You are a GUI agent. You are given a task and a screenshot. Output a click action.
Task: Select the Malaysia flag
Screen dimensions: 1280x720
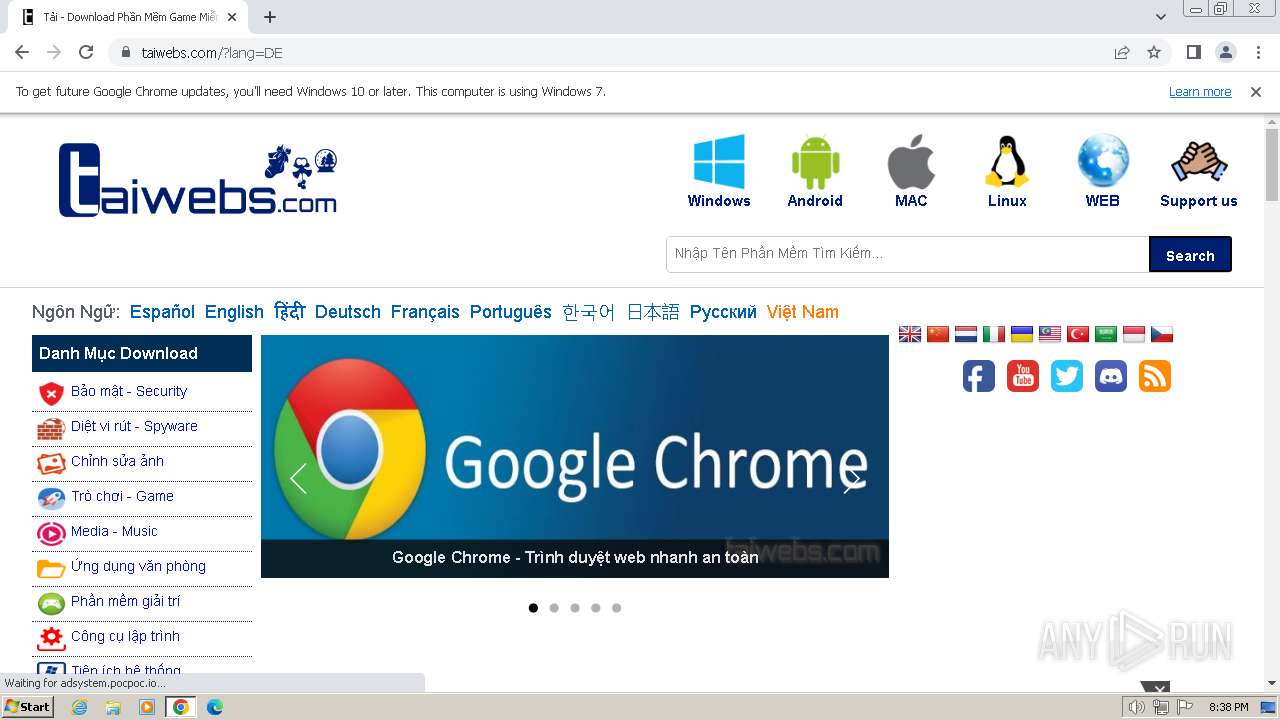pos(1050,334)
